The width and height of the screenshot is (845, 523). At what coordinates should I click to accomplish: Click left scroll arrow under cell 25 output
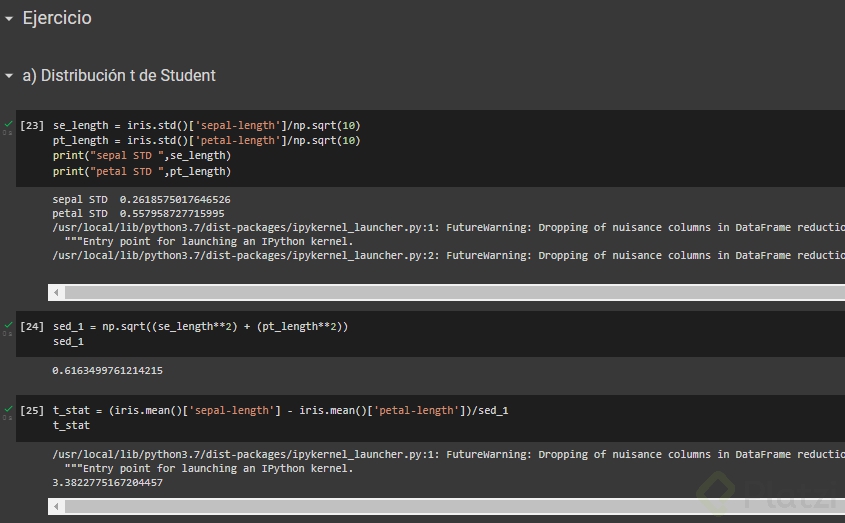coord(57,506)
